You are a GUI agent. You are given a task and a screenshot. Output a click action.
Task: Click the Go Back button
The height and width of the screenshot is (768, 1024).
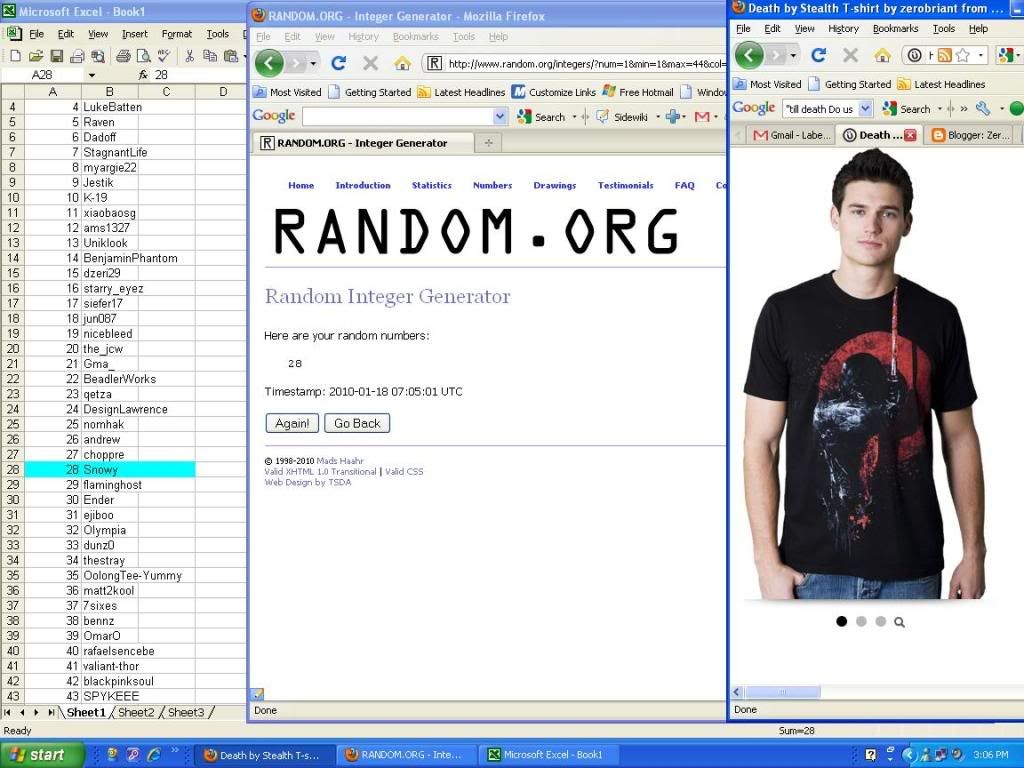pos(357,423)
